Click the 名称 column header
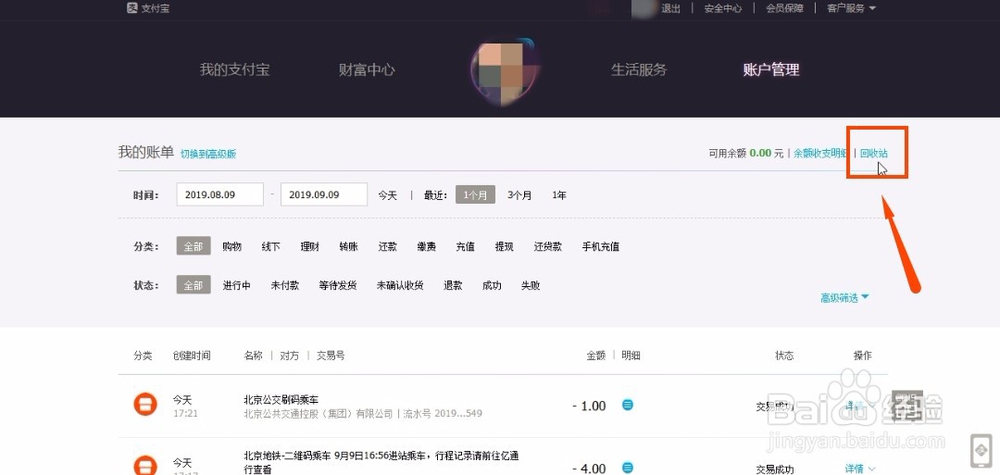1000x475 pixels. pyautogui.click(x=253, y=356)
